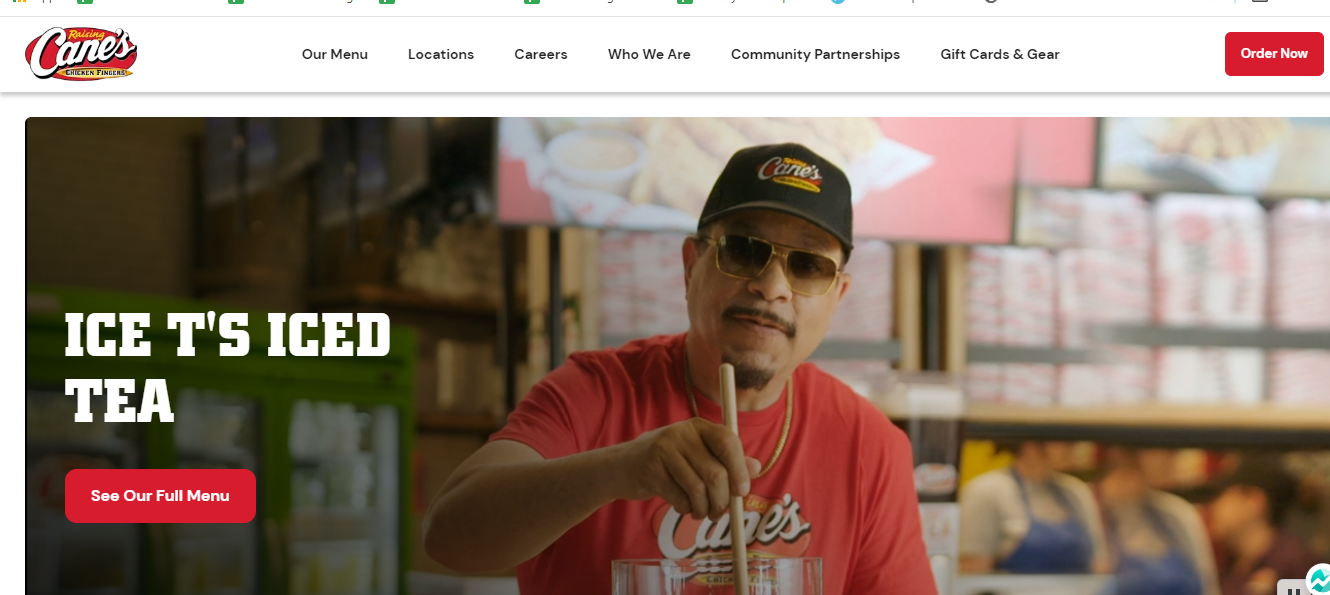Click the glass at the video bottom
The width and height of the screenshot is (1330, 595).
pos(716,576)
